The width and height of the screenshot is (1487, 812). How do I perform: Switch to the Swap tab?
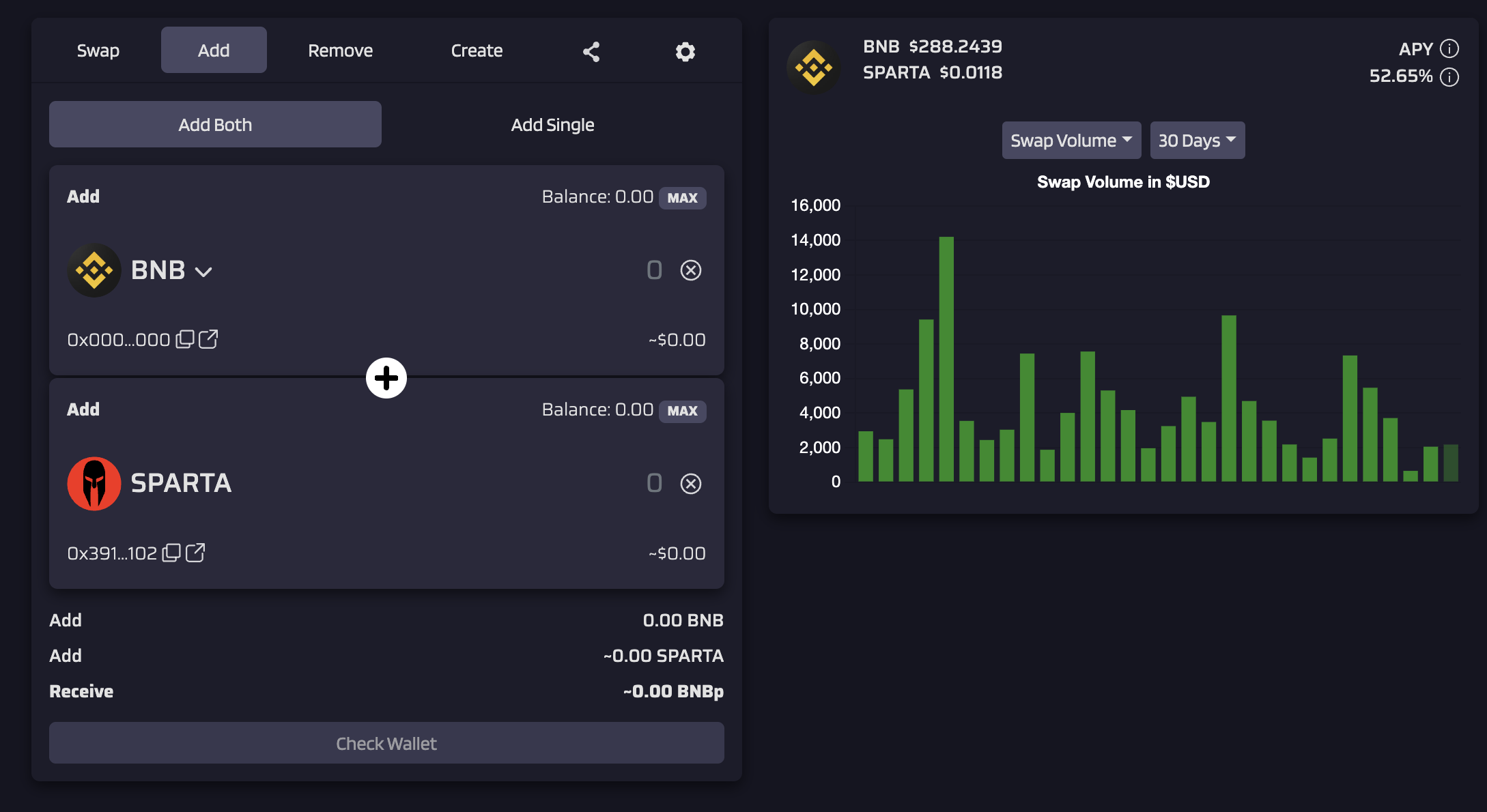(98, 50)
